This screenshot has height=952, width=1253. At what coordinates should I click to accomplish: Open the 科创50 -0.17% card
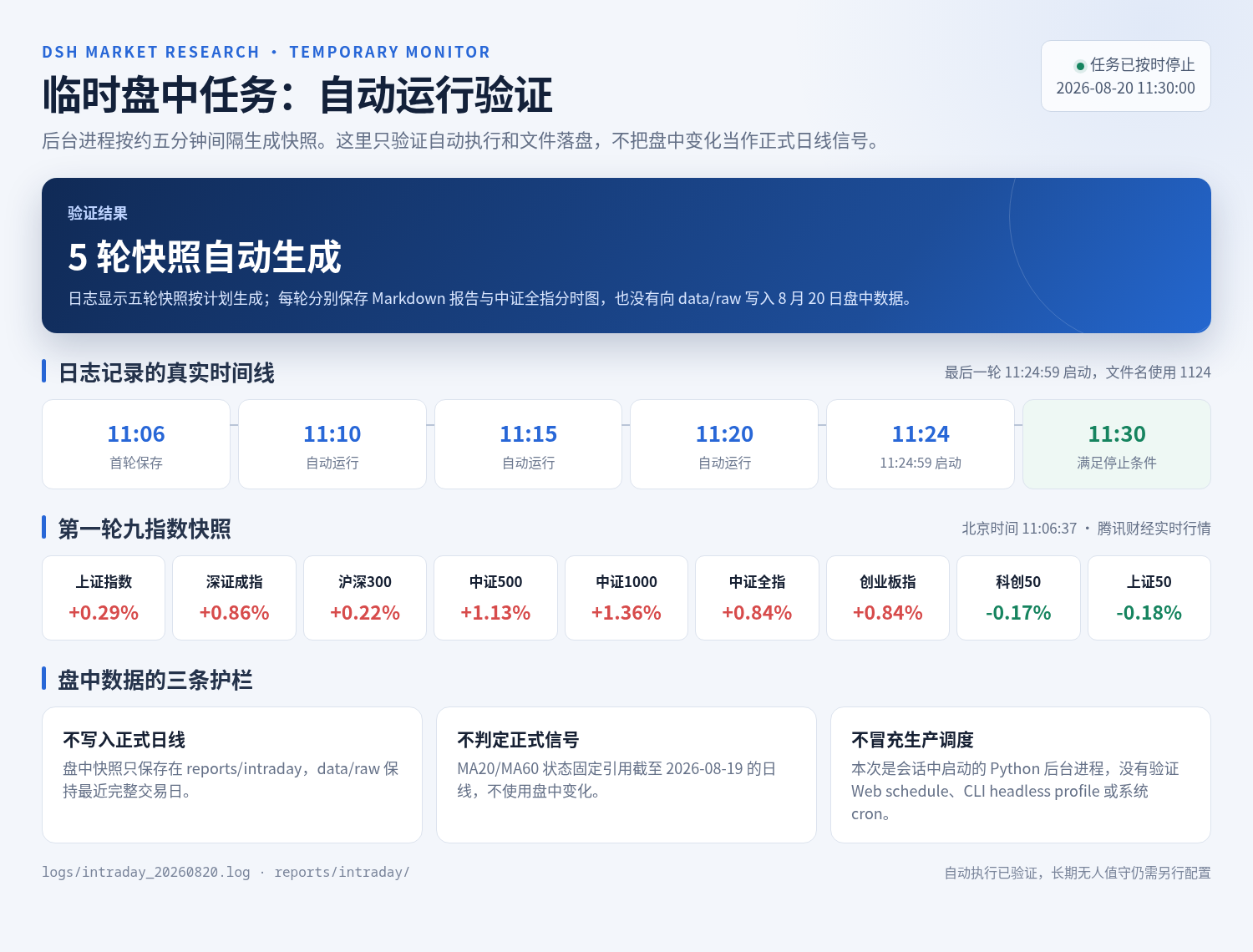pos(1018,598)
